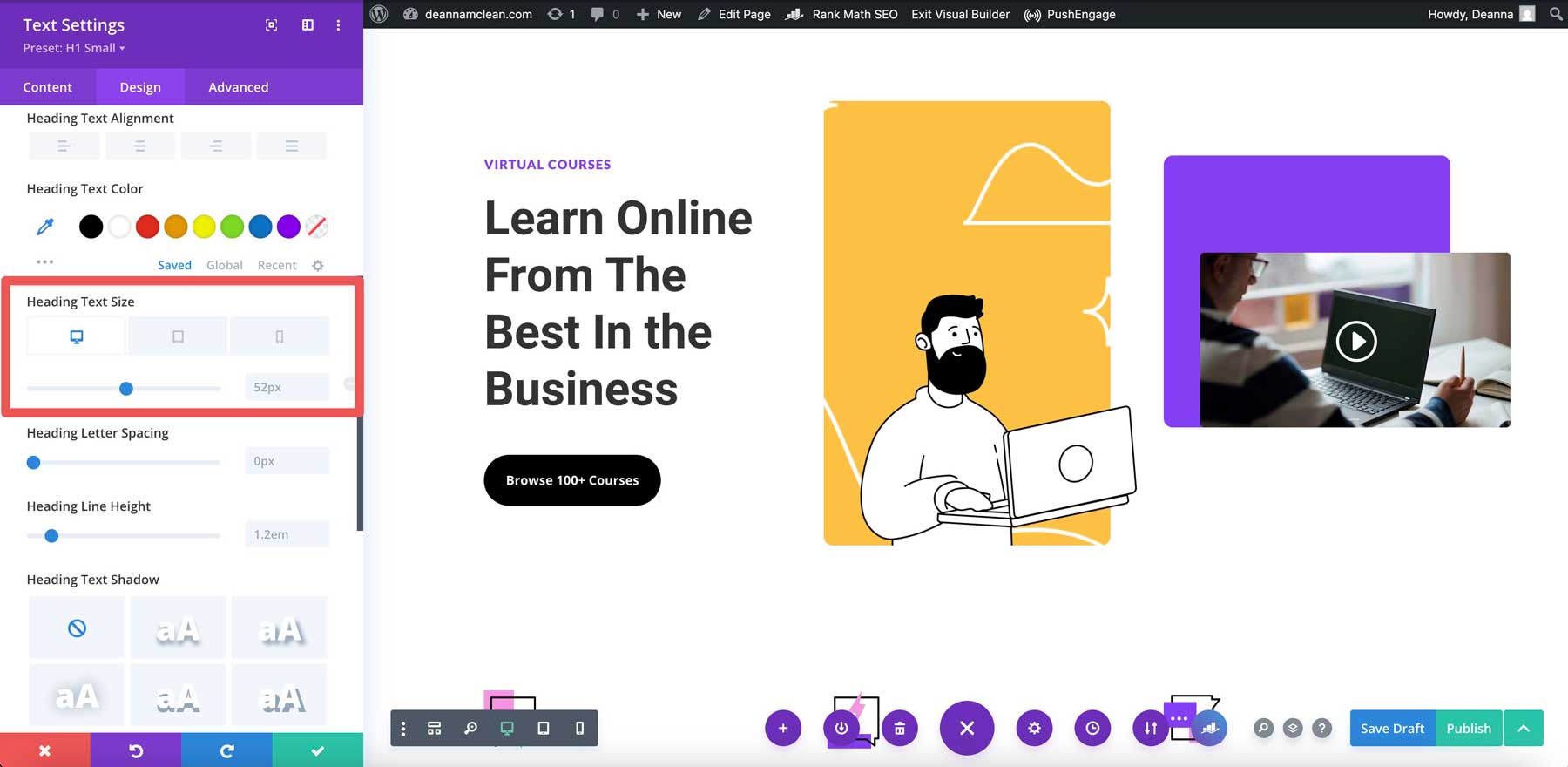Open the Content tab
Screen dimensions: 1568x767
(48, 87)
